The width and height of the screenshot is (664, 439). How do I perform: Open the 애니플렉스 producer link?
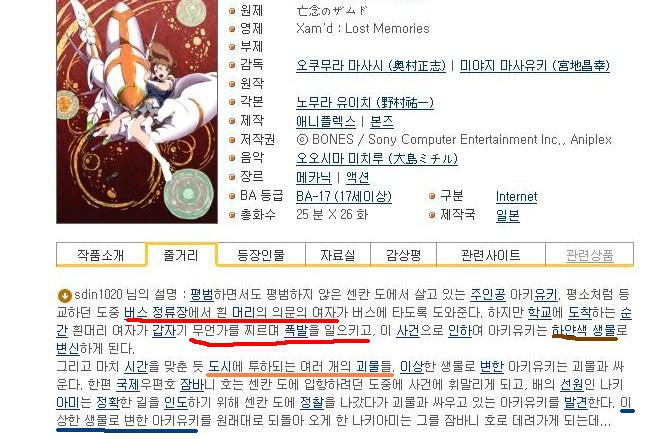click(326, 122)
